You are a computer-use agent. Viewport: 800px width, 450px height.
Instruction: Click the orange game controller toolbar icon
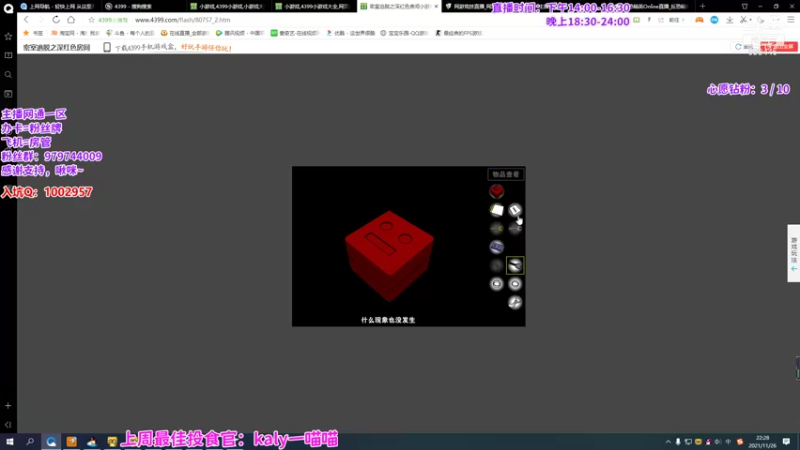pyautogui.click(x=699, y=20)
